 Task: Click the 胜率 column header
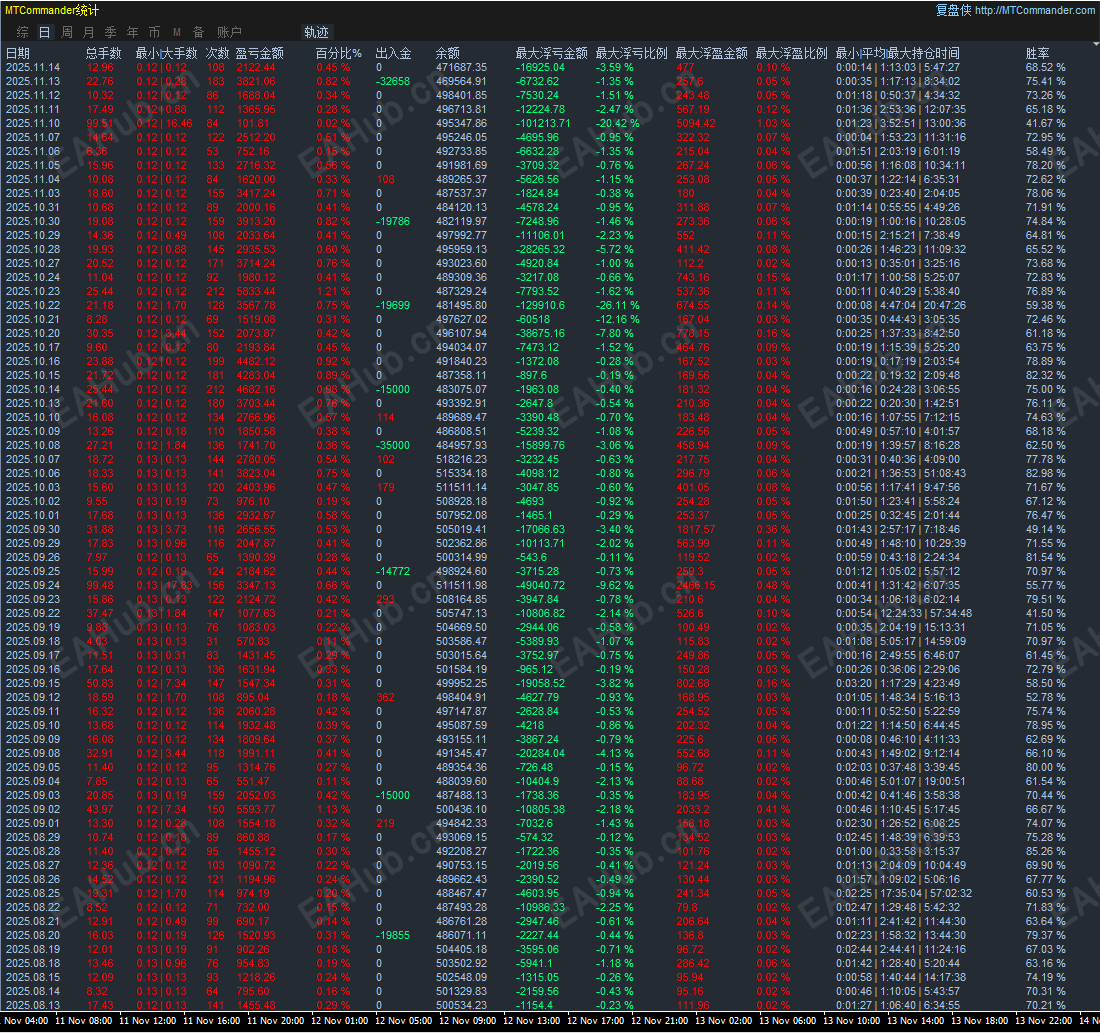click(1038, 53)
